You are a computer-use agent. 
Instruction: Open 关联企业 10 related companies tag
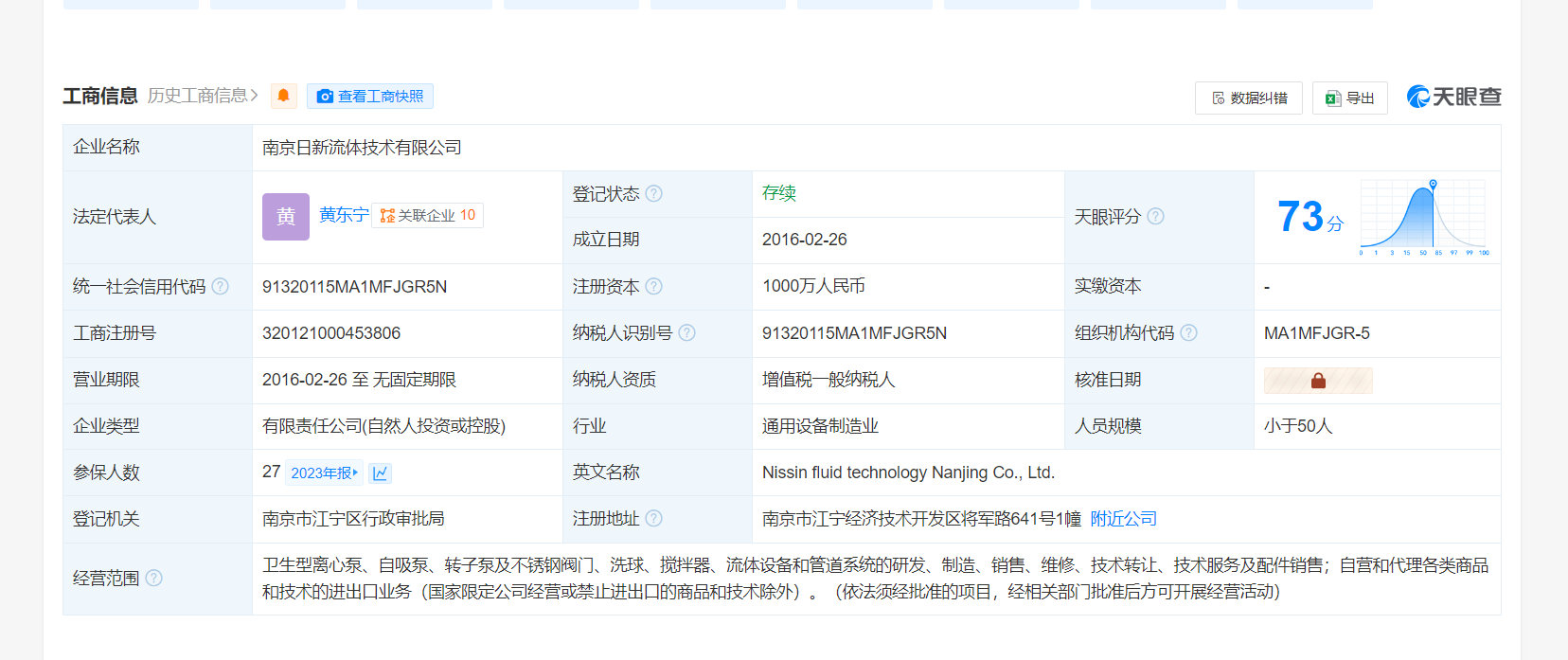428,215
